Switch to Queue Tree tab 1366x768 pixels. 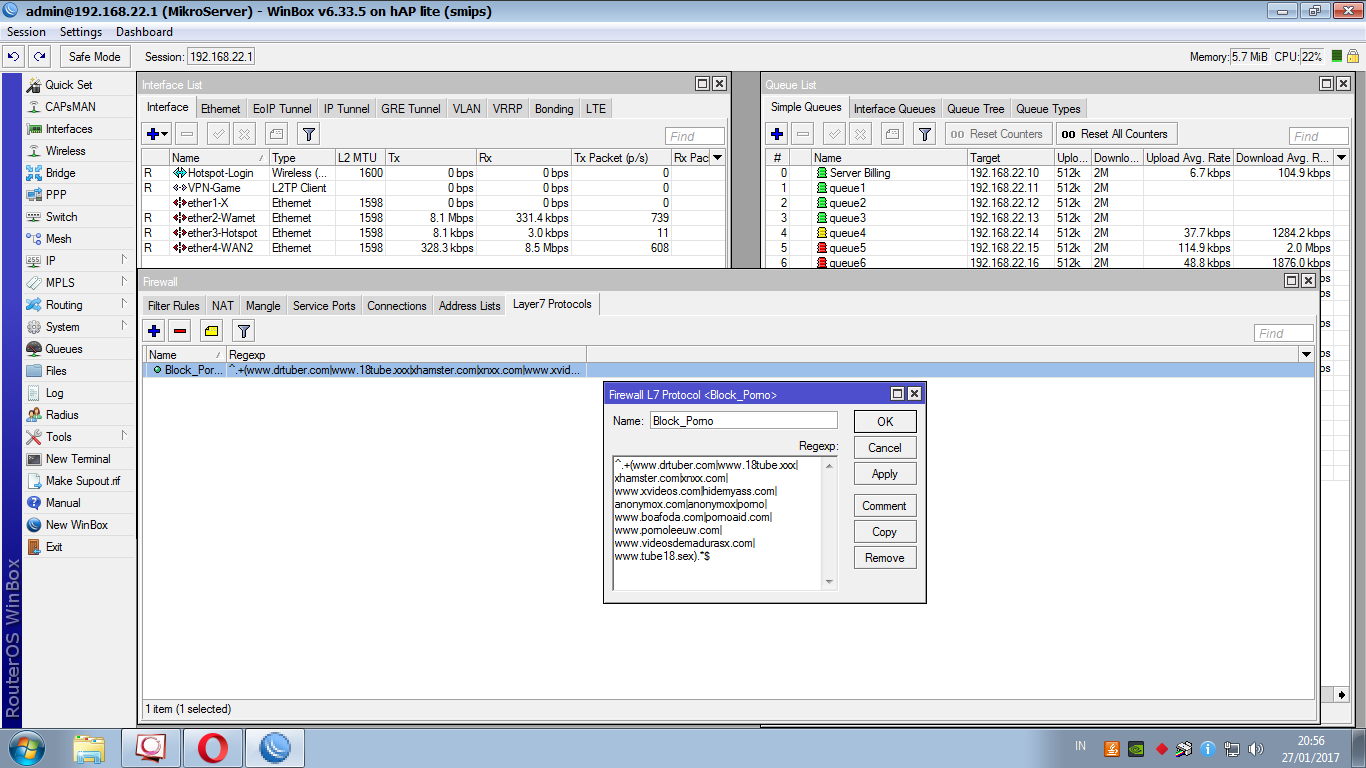click(x=976, y=109)
